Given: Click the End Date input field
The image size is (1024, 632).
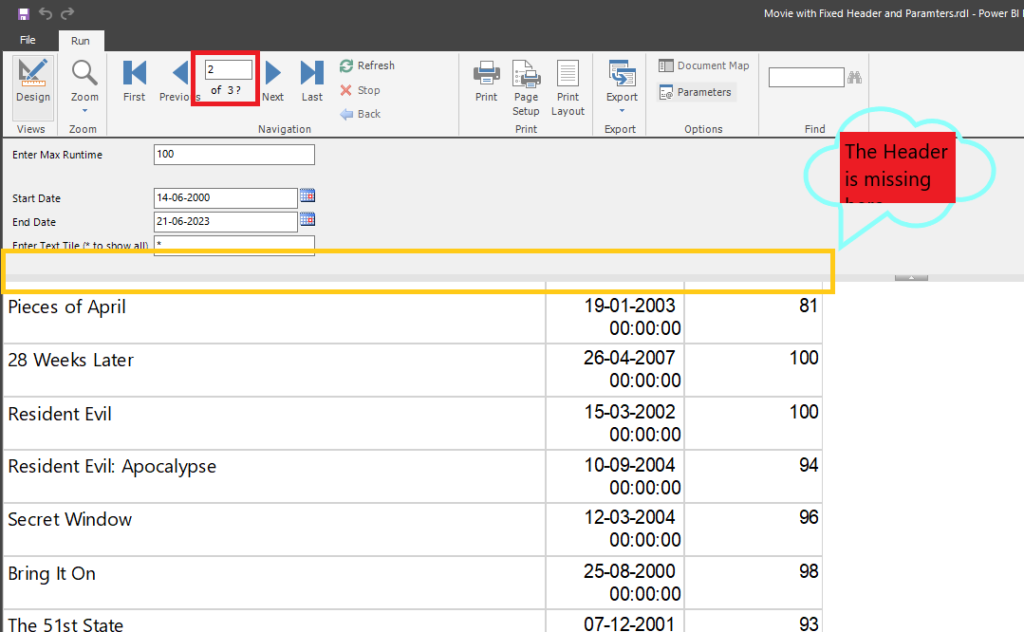Looking at the screenshot, I should coord(225,221).
